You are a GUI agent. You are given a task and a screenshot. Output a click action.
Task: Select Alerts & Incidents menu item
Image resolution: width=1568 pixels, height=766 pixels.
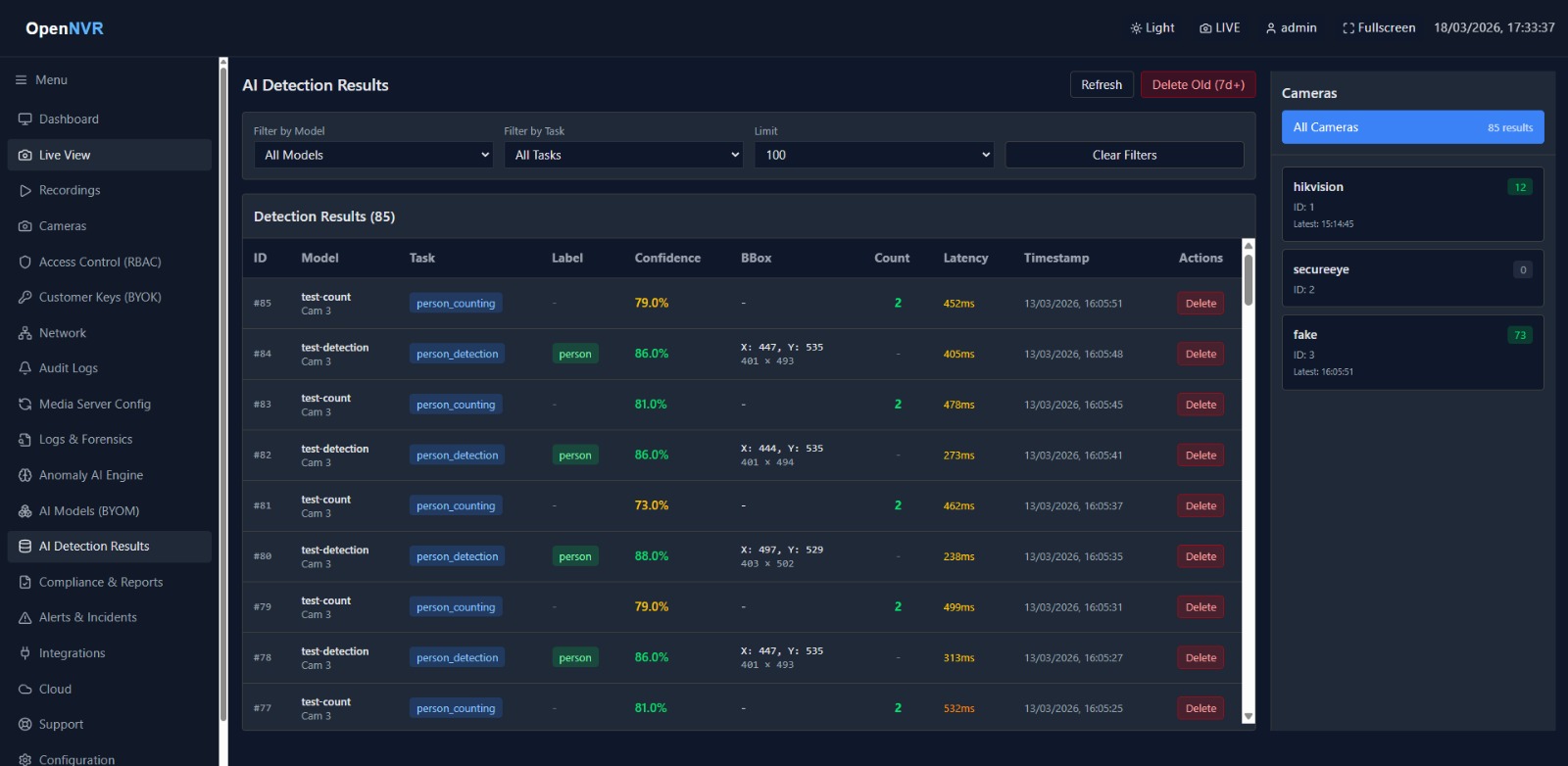110,618
